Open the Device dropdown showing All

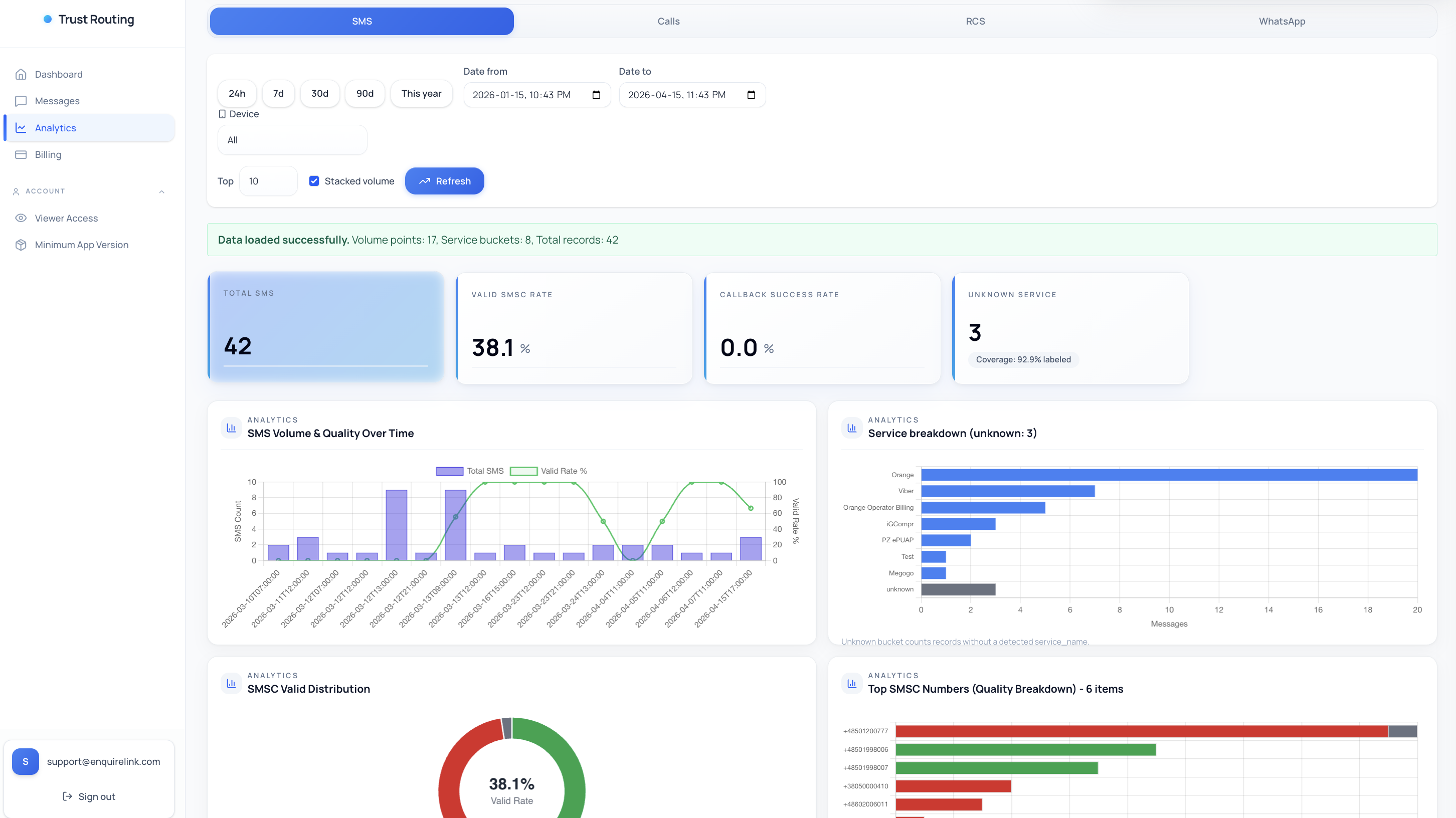point(292,140)
